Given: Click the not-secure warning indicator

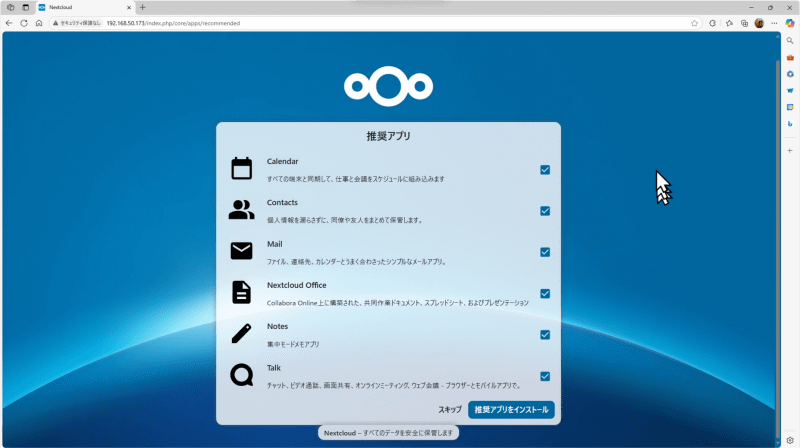Looking at the screenshot, I should pyautogui.click(x=77, y=23).
